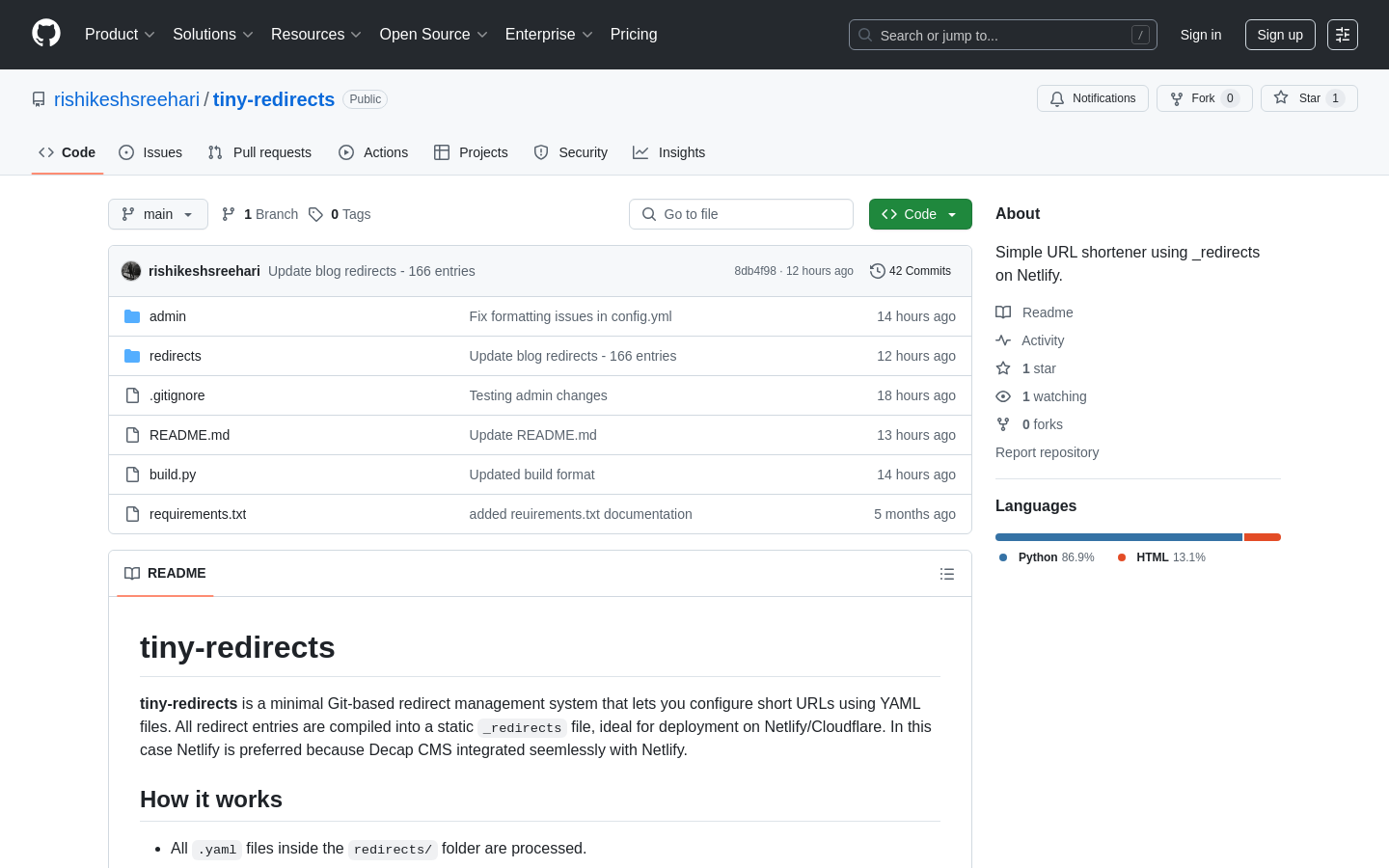Click the Fork button's fork icon
This screenshot has height=868, width=1389.
click(1177, 98)
